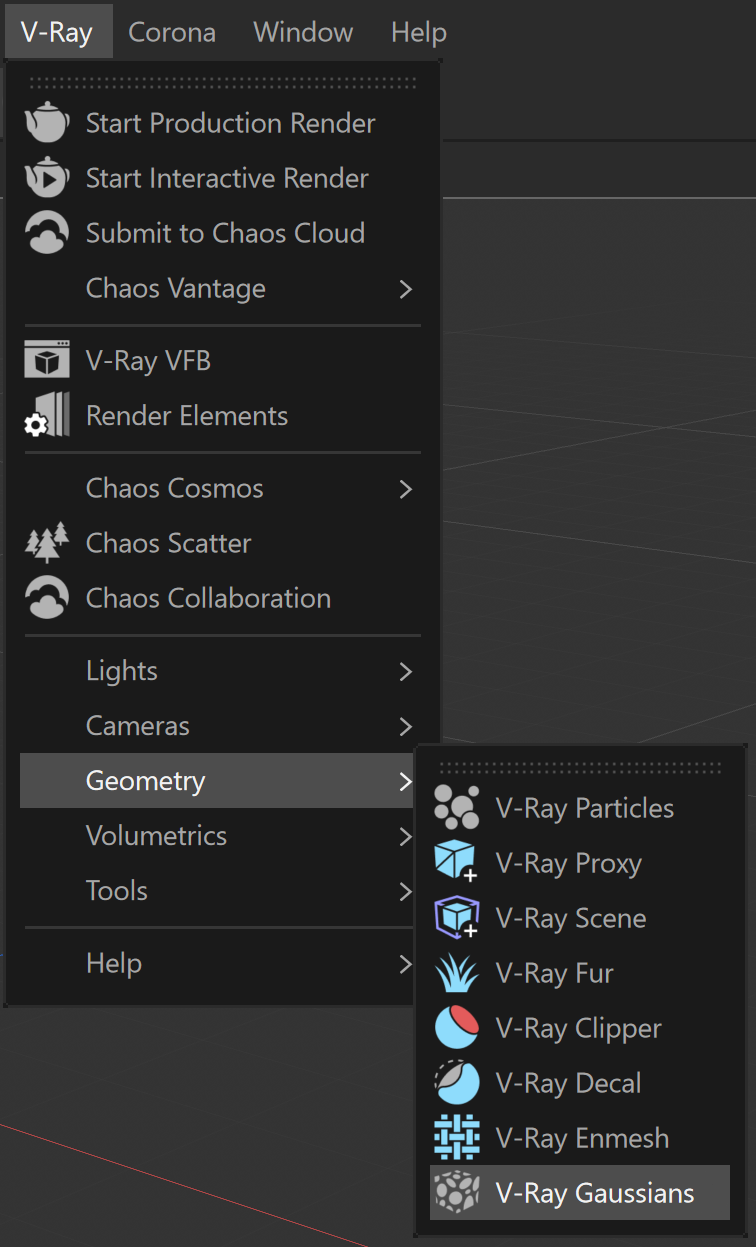Expand the Lights submenu arrow
This screenshot has width=756, height=1247.
click(x=405, y=671)
